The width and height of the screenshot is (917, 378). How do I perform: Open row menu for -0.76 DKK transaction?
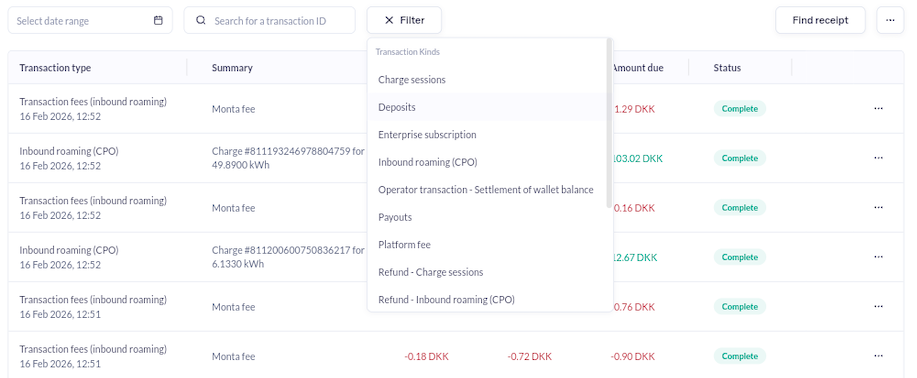878,307
